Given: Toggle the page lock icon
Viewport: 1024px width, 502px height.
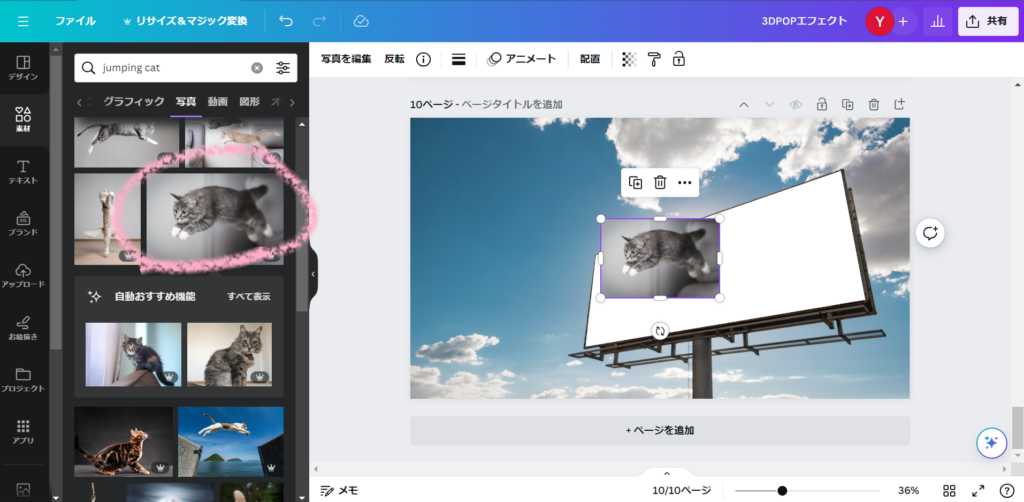Looking at the screenshot, I should click(822, 104).
